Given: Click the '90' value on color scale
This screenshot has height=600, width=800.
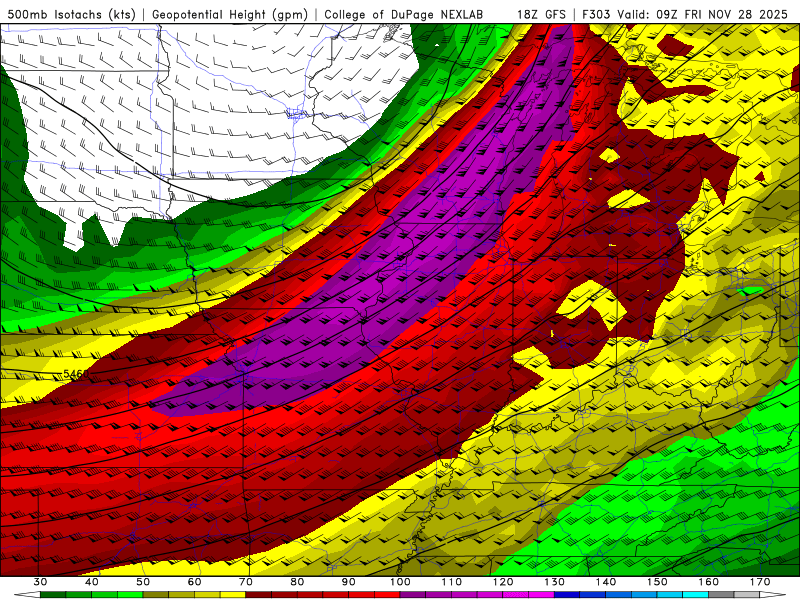Looking at the screenshot, I should pos(349,582).
